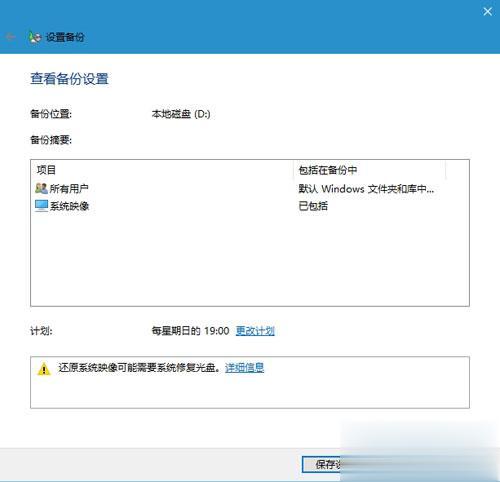Click the 还原系统映像可能需要系统修复光盘 warning text
This screenshot has height=482, width=500.
coord(139,368)
